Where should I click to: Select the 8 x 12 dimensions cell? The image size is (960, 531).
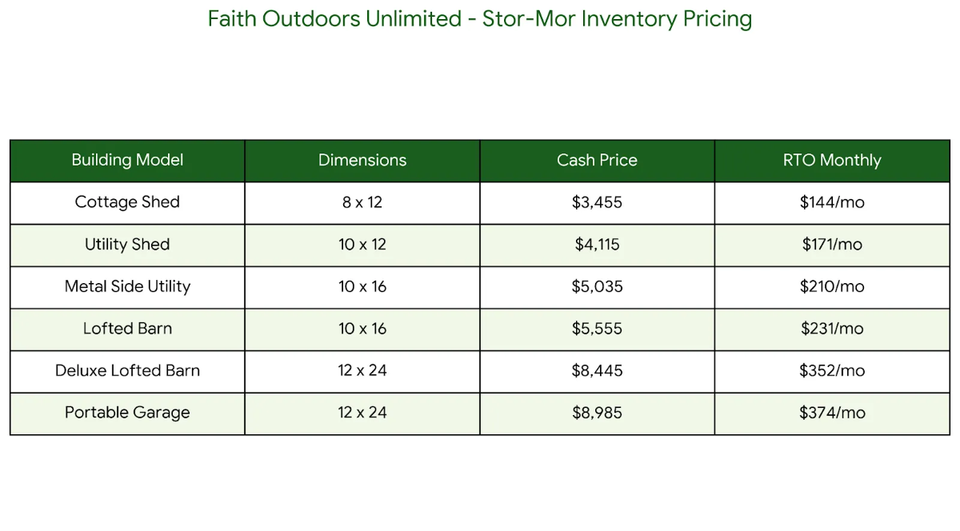pyautogui.click(x=362, y=202)
